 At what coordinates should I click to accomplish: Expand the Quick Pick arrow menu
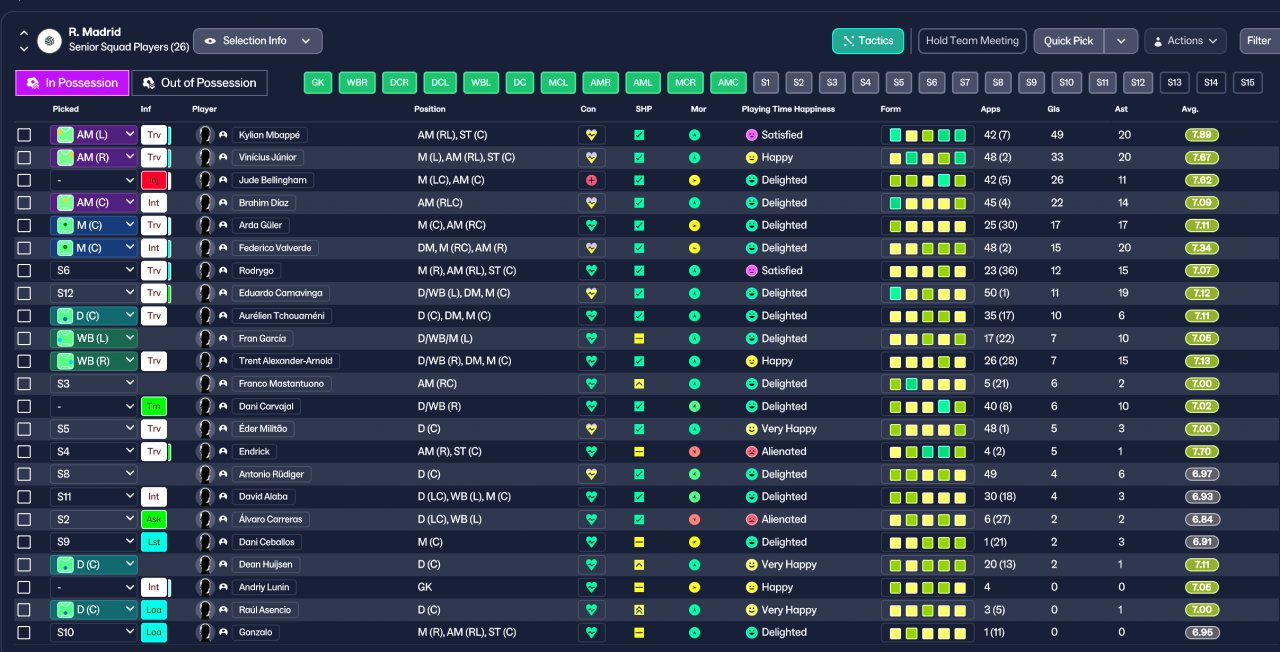pyautogui.click(x=1121, y=41)
